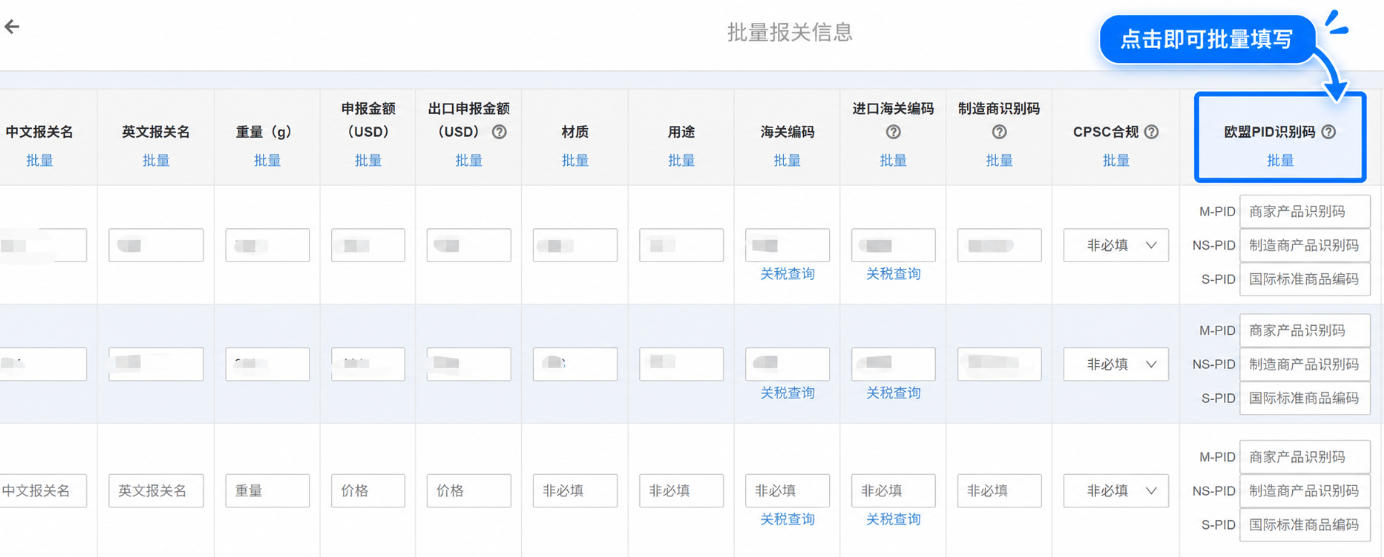The image size is (1384, 557).
Task: Click first row 关税查询 under 进口海关编码
Action: click(893, 274)
